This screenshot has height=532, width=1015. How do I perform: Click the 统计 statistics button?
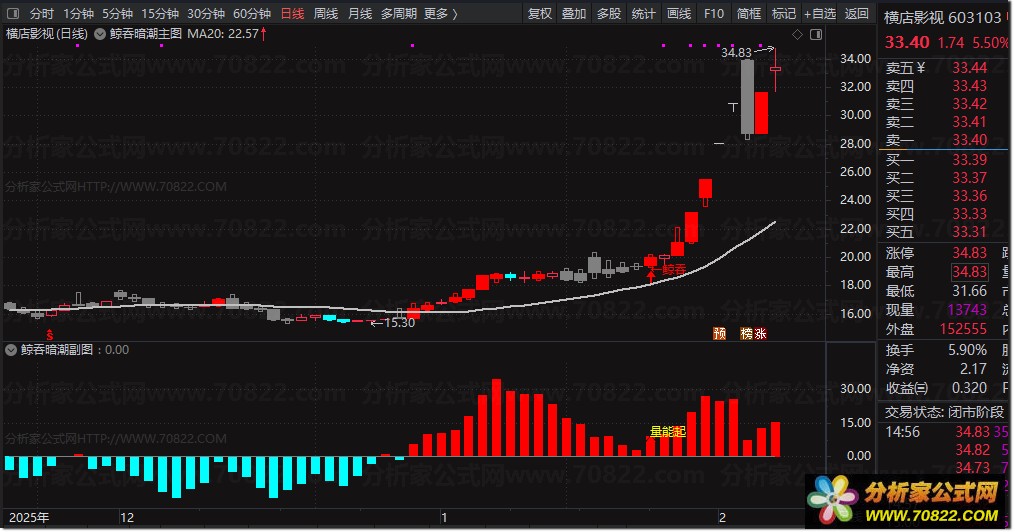click(x=643, y=13)
